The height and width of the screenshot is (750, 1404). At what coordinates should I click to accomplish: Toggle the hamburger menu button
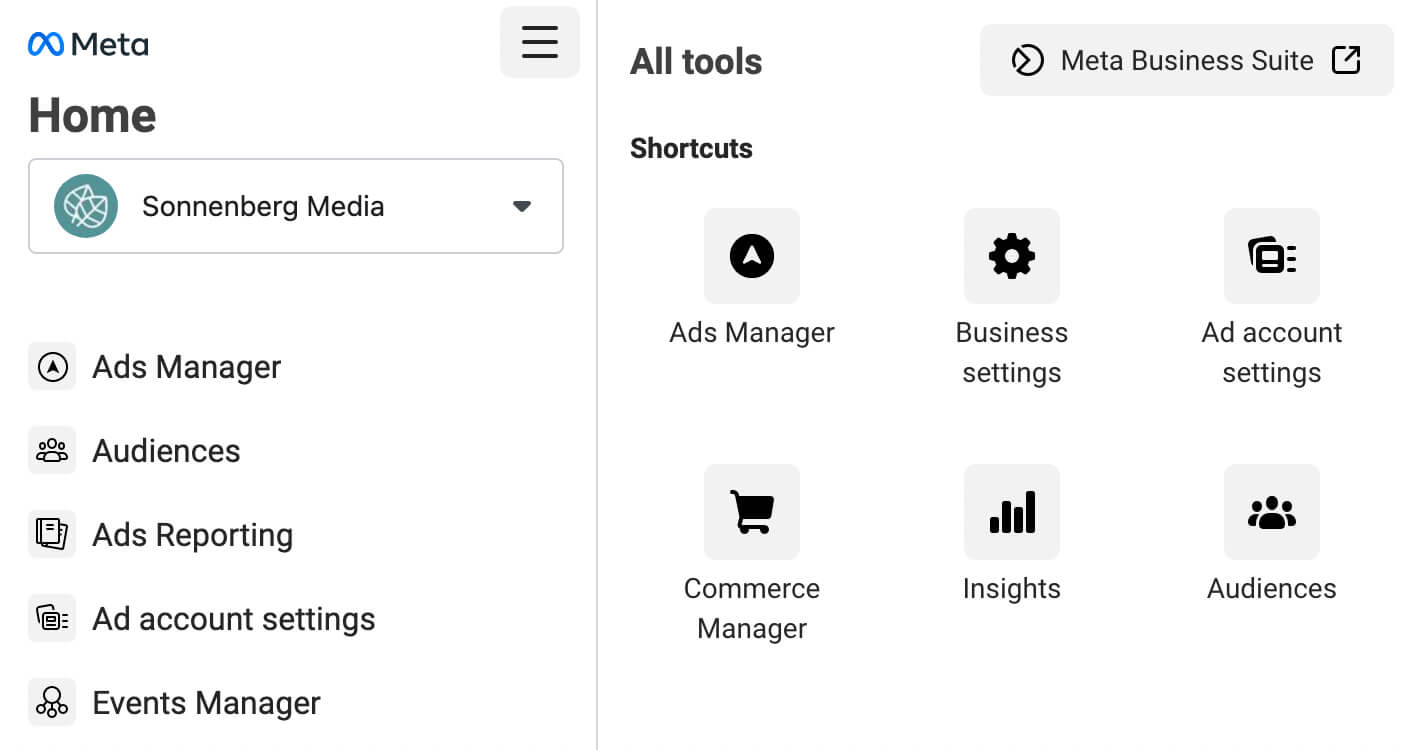(540, 42)
